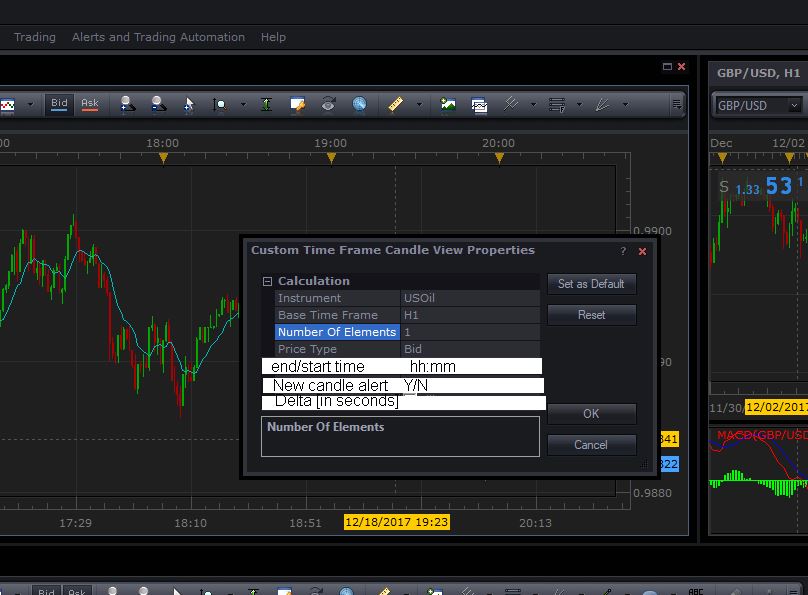808x595 pixels.
Task: Toggle Bid price display in chart toolbar
Action: tap(59, 104)
